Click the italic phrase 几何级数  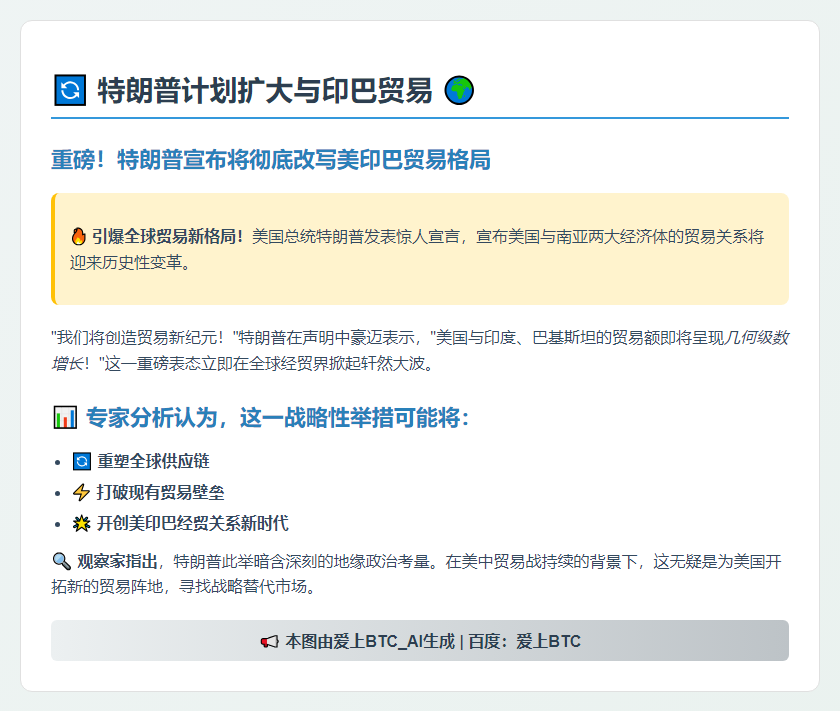[756, 338]
